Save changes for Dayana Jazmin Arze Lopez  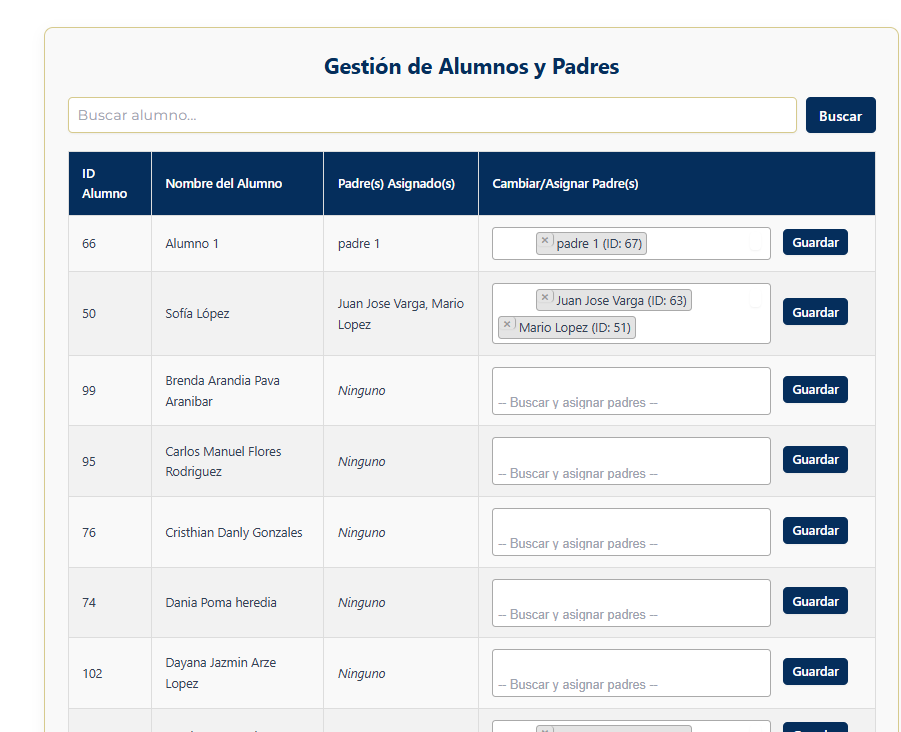tap(815, 671)
